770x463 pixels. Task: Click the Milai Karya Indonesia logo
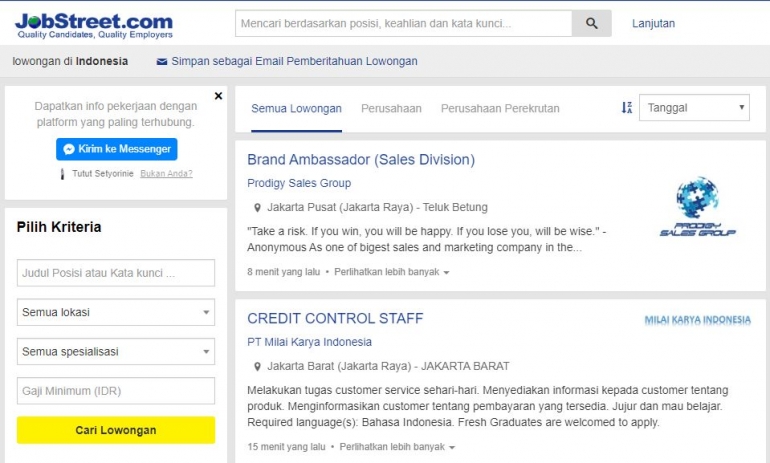coord(697,320)
